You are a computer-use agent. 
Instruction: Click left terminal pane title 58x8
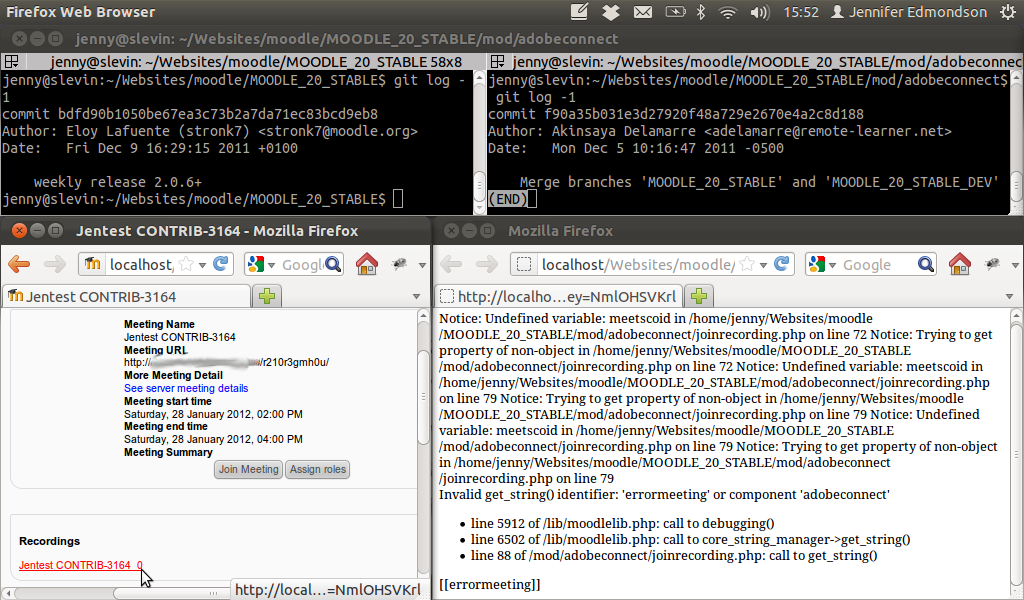tap(256, 62)
